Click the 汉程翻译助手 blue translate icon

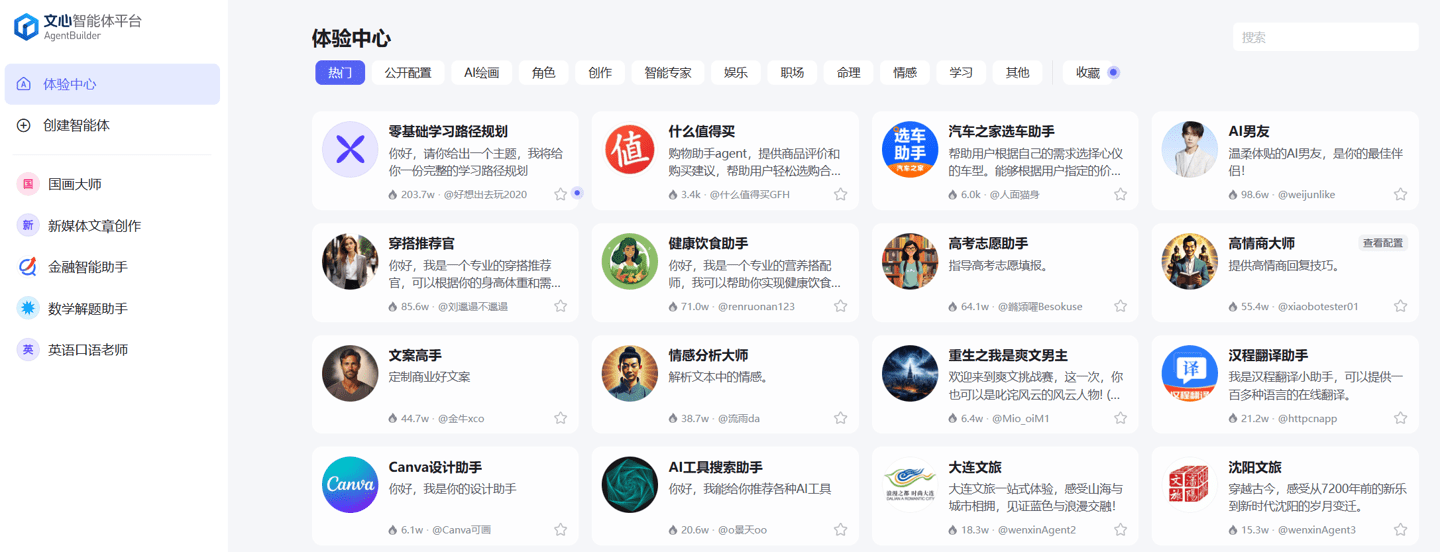click(1190, 374)
